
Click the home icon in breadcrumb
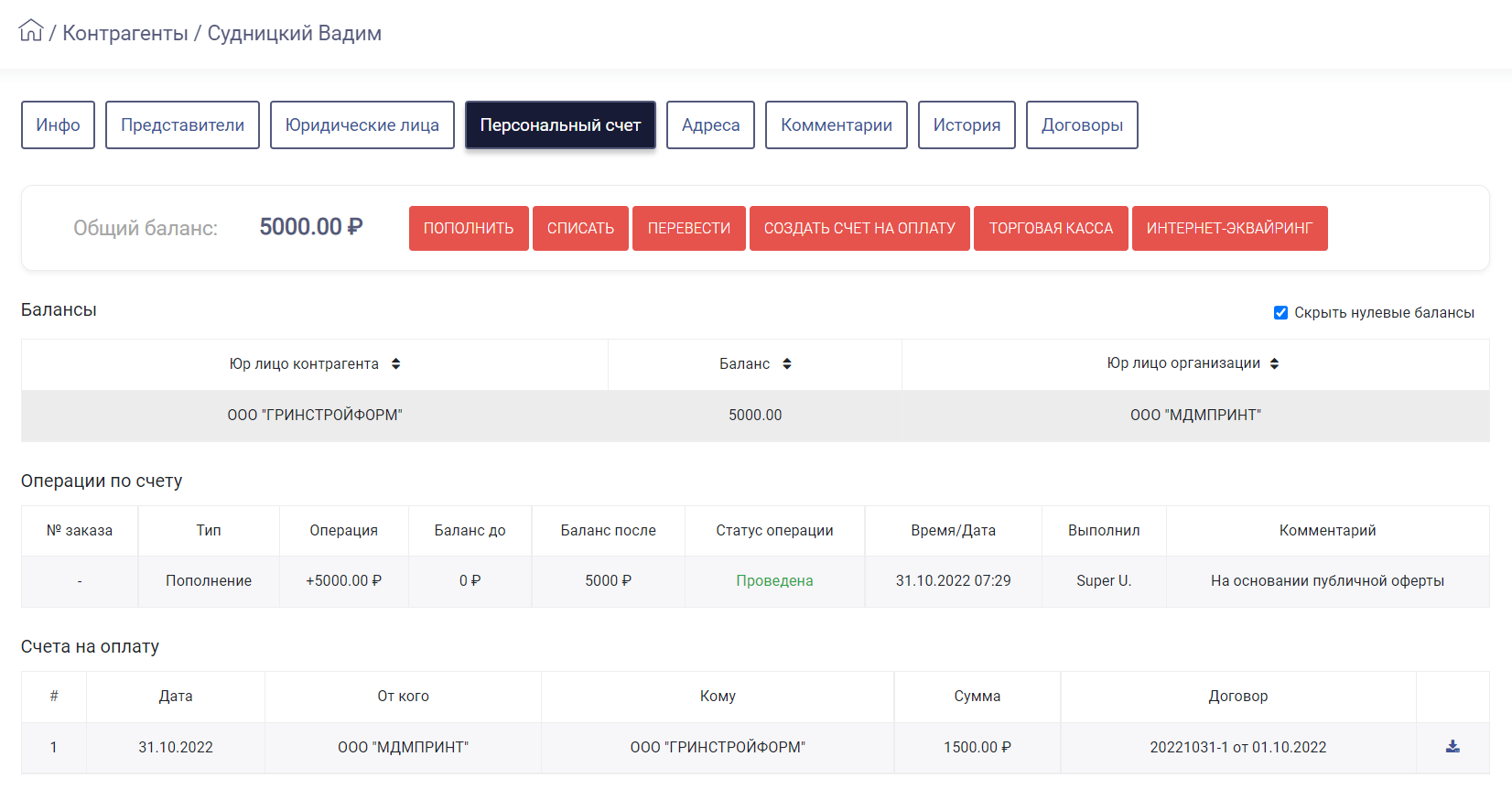pyautogui.click(x=31, y=30)
